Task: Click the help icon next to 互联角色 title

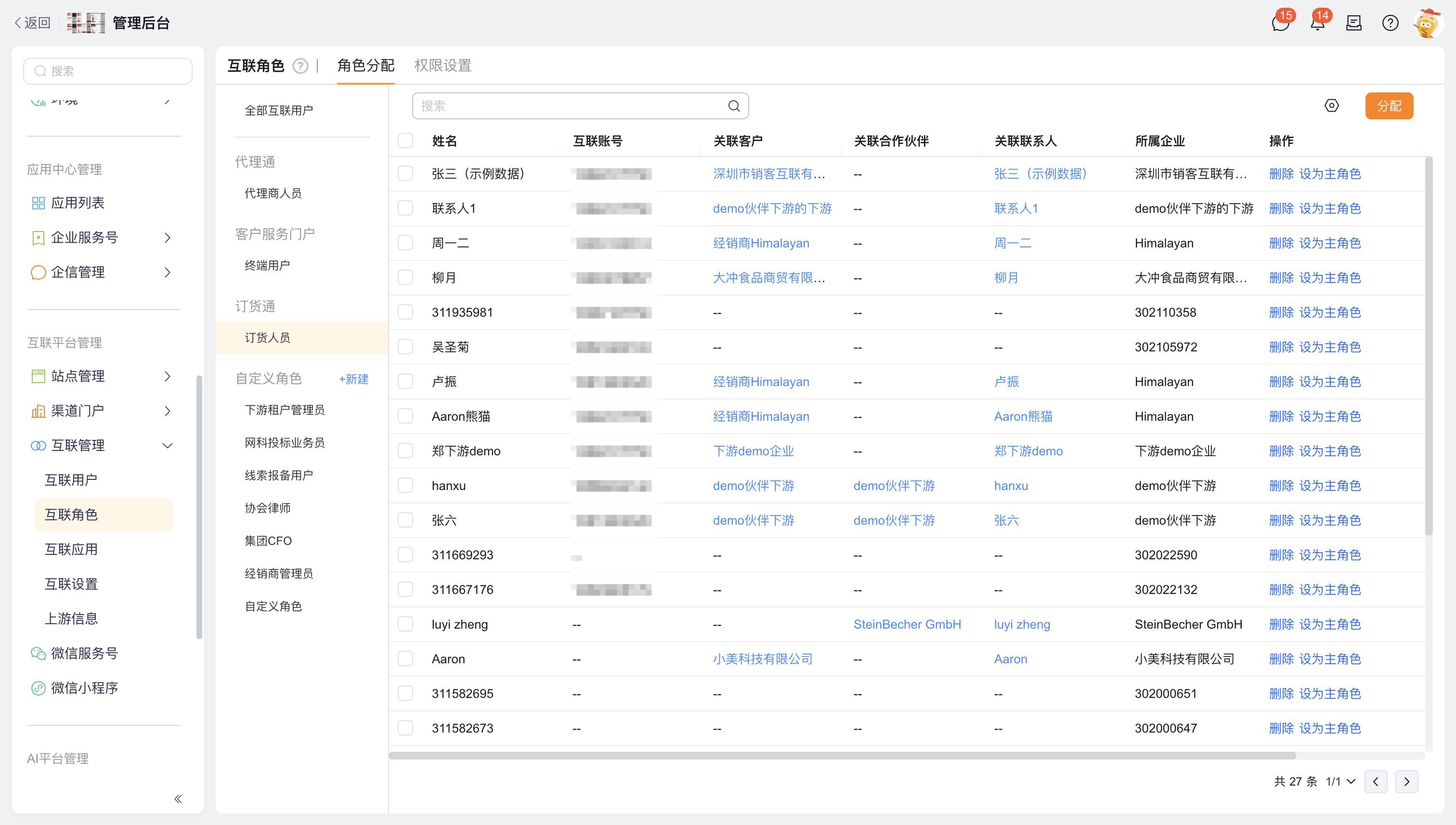Action: pos(300,66)
